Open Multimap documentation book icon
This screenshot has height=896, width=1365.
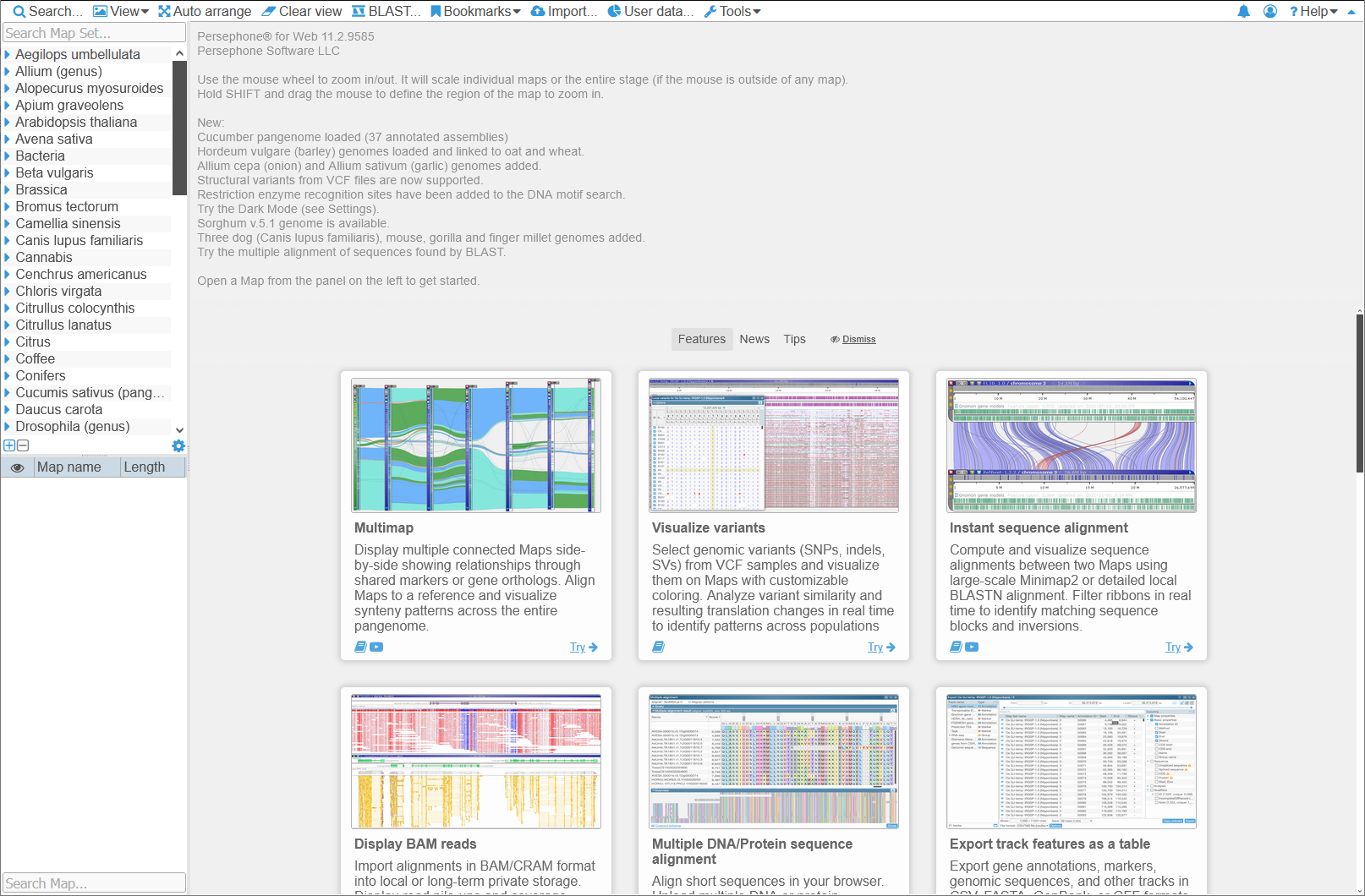pos(360,647)
